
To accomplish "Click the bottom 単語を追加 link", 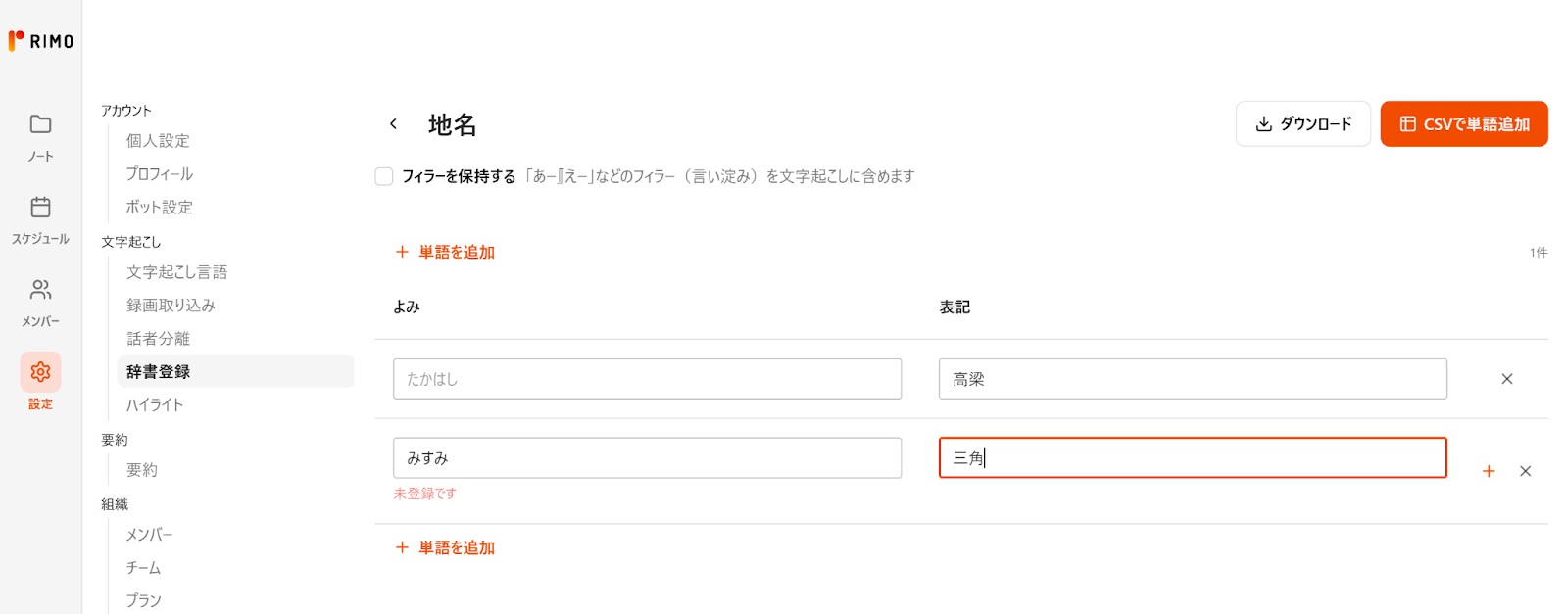I will (x=444, y=547).
